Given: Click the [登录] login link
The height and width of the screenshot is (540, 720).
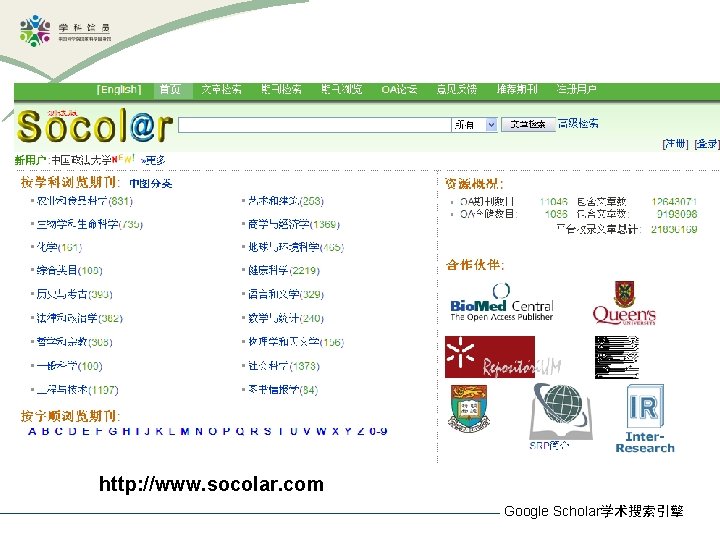Looking at the screenshot, I should coord(707,144).
